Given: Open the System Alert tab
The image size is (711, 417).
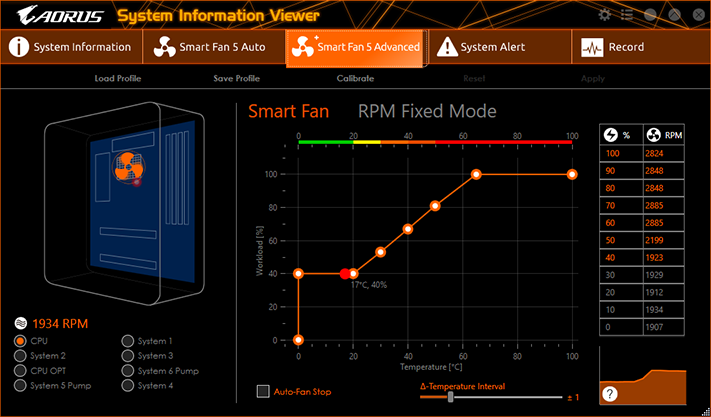Looking at the screenshot, I should (500, 47).
